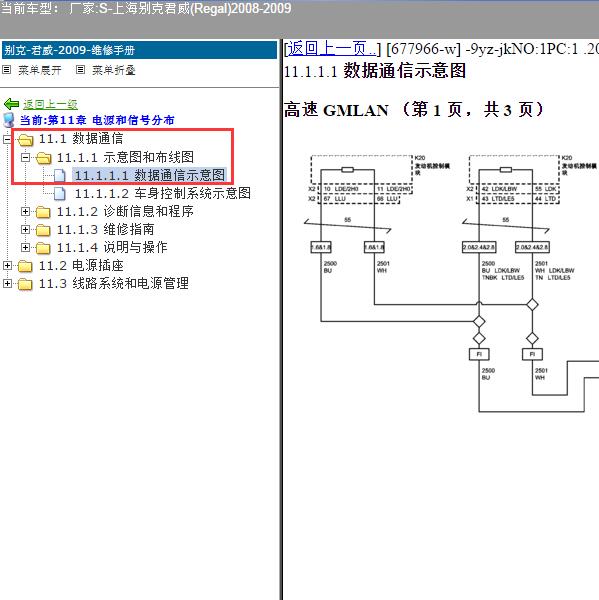This screenshot has width=599, height=600.
Task: Click the folder icon of 11.1.3 维修指南
Action: pyautogui.click(x=43, y=230)
